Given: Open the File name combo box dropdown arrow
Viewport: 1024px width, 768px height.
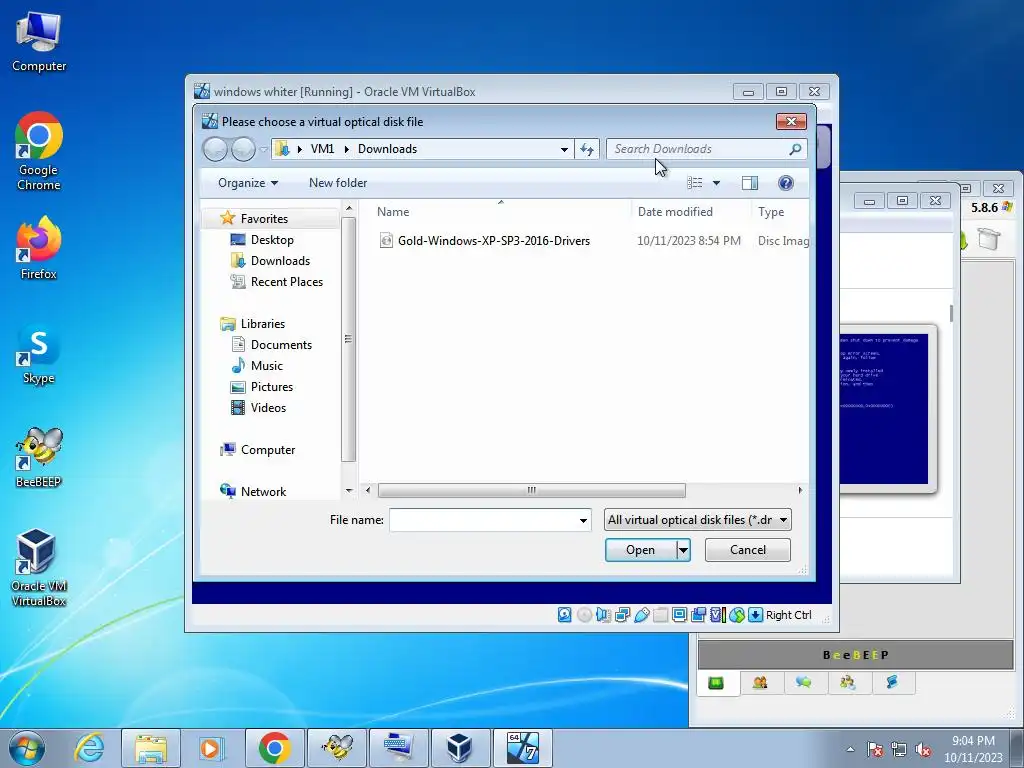Looking at the screenshot, I should 583,520.
